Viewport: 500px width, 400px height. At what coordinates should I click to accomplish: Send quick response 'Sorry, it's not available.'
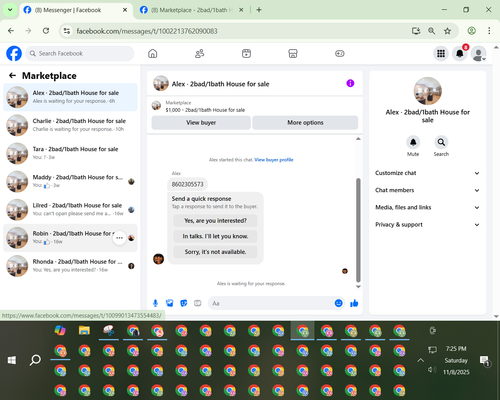click(215, 252)
